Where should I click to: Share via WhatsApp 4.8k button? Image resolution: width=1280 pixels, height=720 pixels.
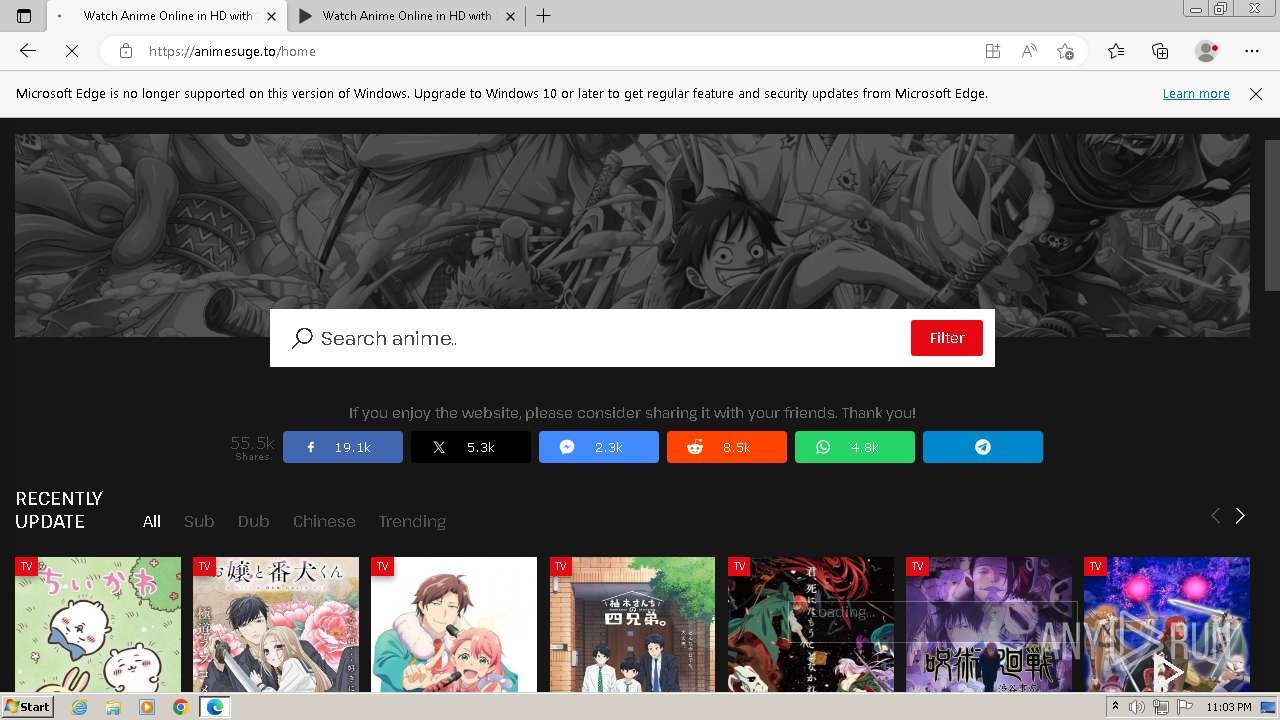point(855,447)
